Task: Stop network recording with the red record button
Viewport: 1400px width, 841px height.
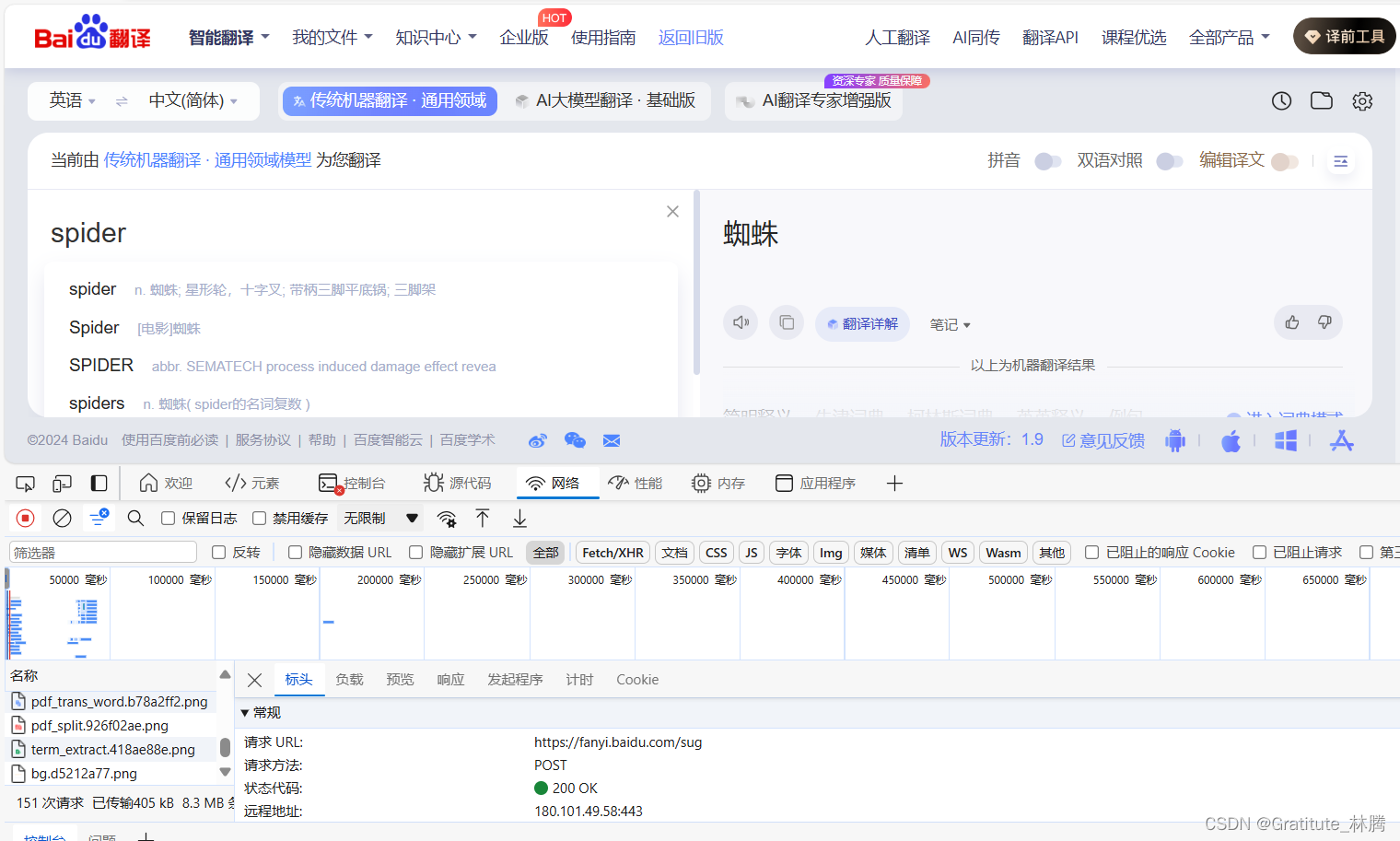Action: tap(25, 518)
